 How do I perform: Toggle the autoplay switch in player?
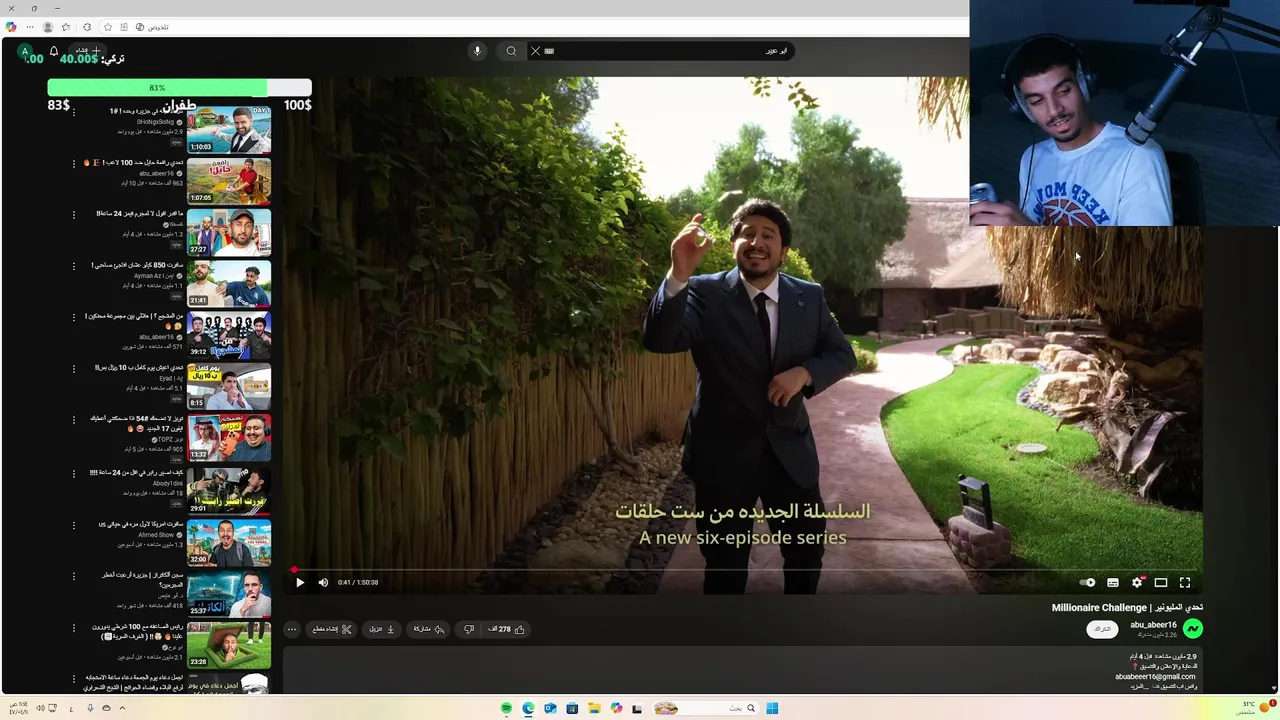1088,582
